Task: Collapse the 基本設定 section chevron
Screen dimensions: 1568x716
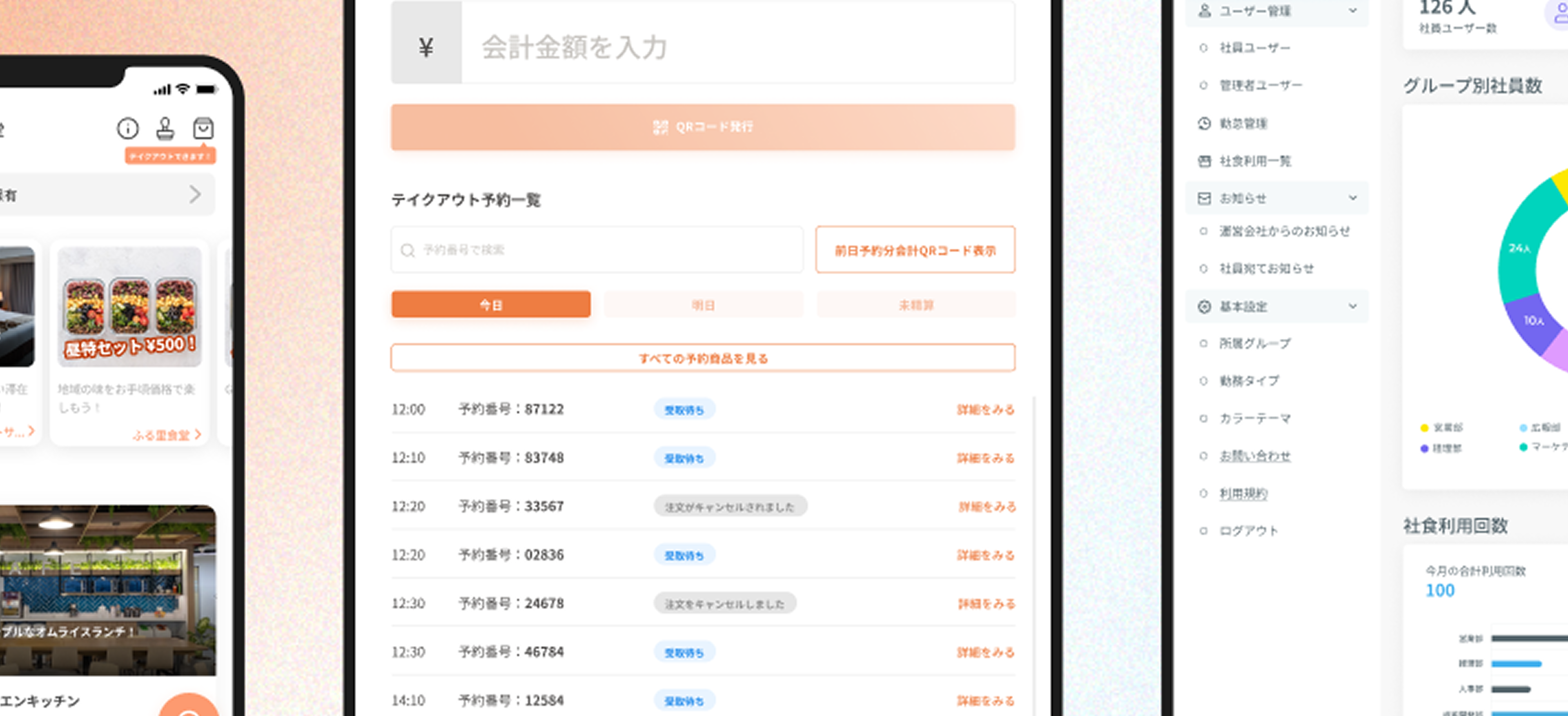Action: point(1352,307)
